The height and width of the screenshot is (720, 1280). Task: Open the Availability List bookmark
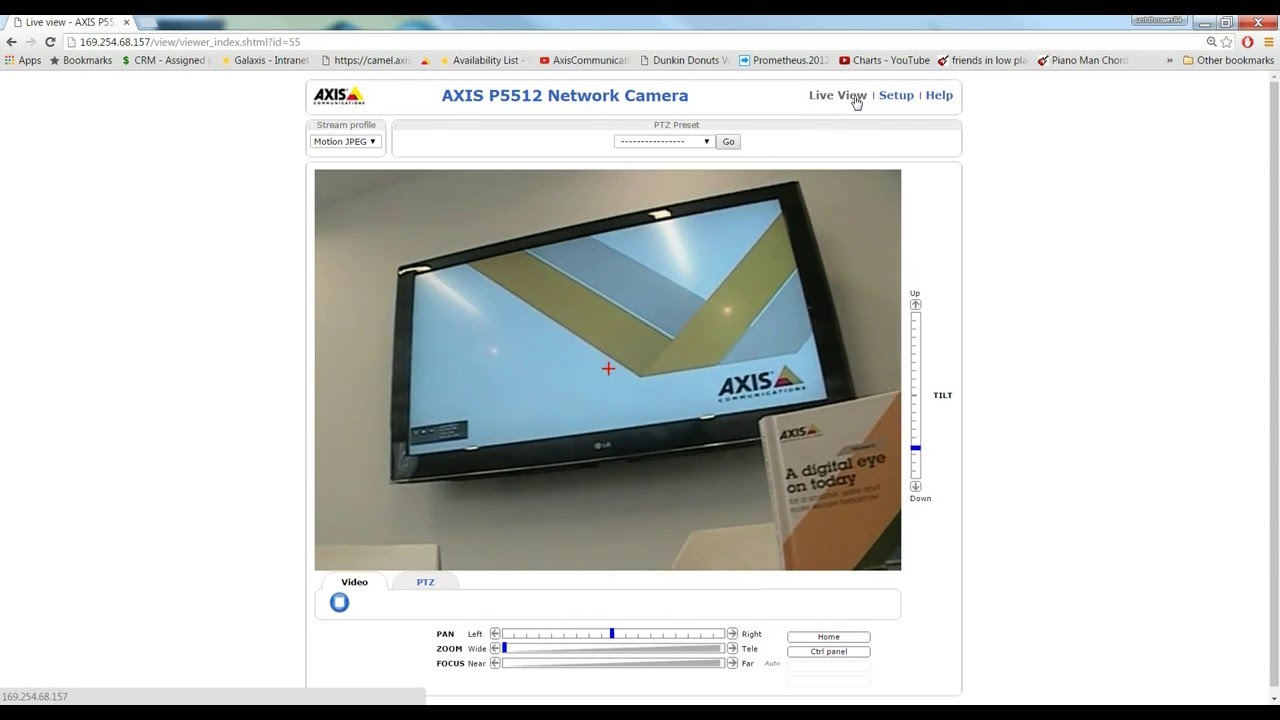[x=482, y=60]
